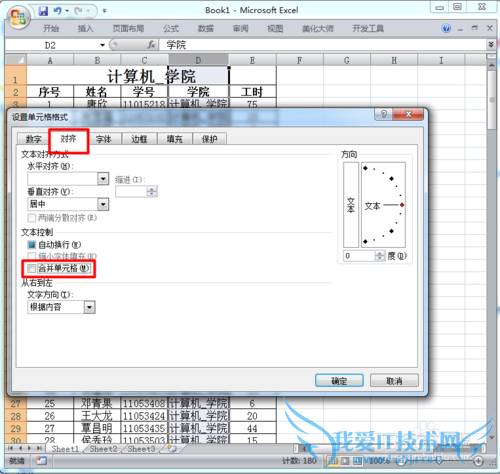The image size is (500, 474).
Task: Open the round Office button menu
Action: (x=18, y=17)
